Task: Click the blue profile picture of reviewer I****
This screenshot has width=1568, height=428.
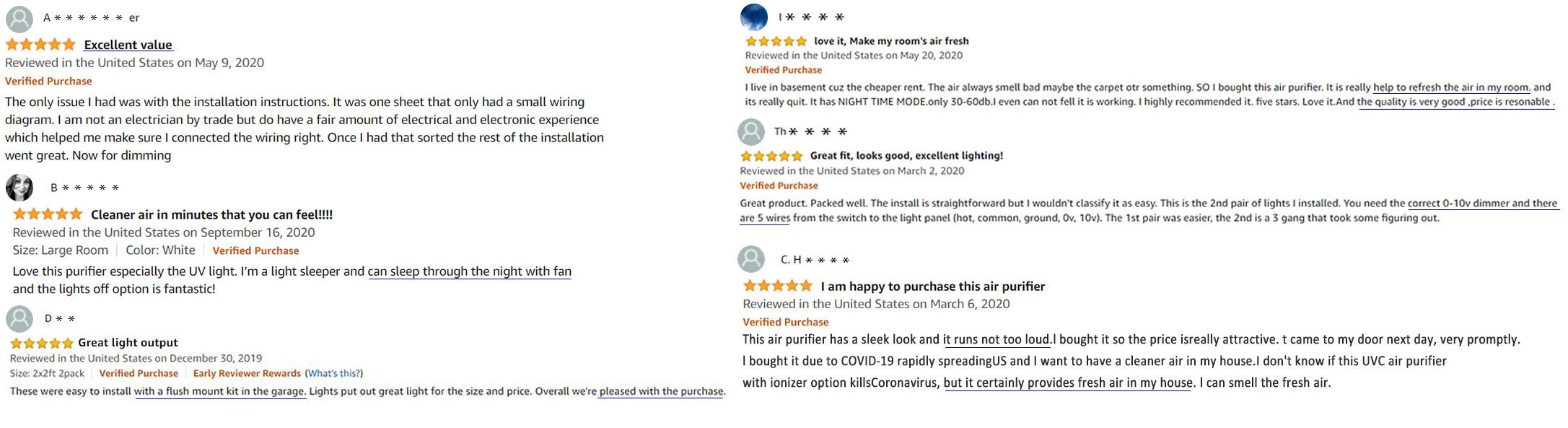Action: pos(754,17)
